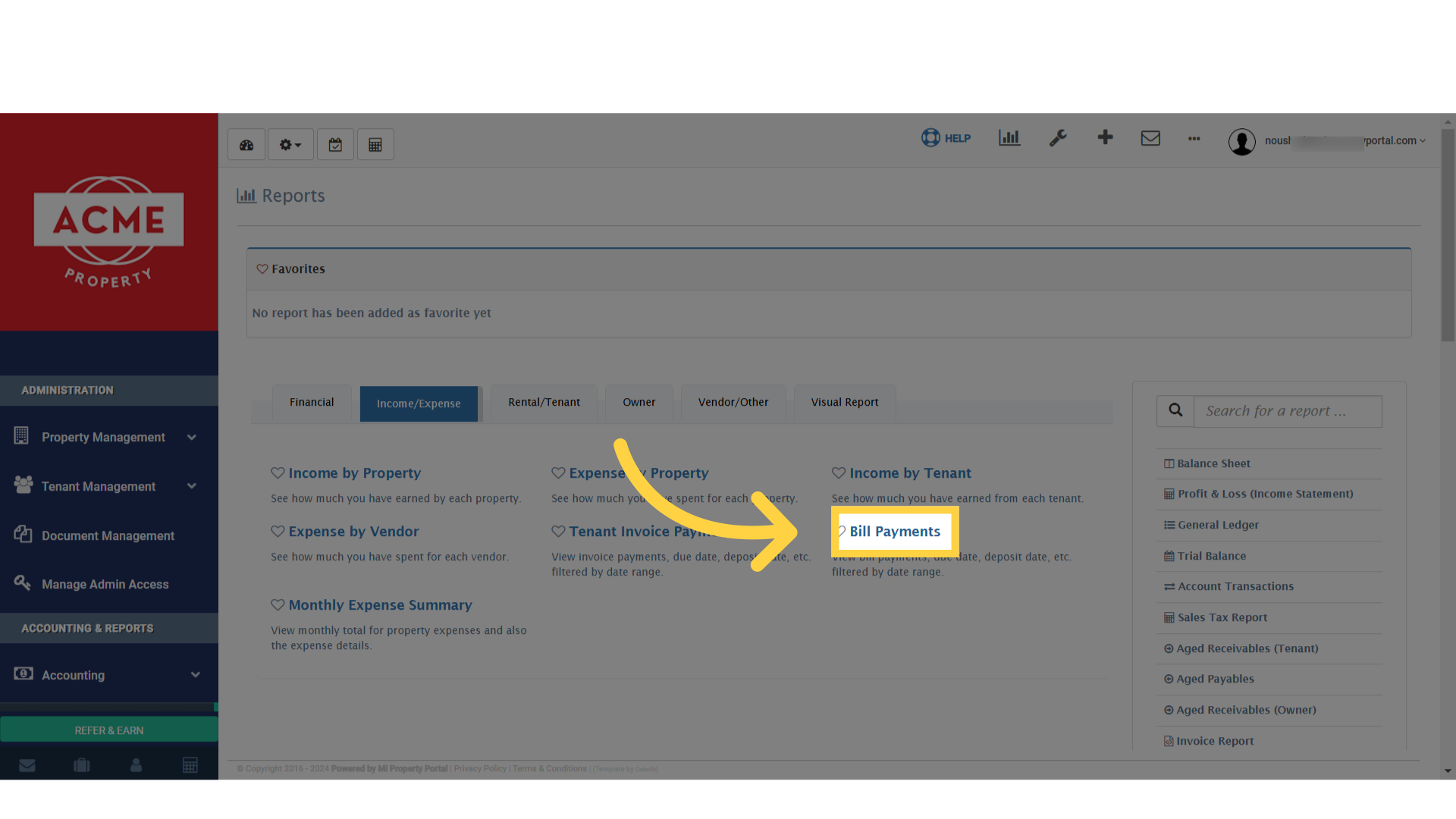Click the Property Management building icon

coord(21,435)
